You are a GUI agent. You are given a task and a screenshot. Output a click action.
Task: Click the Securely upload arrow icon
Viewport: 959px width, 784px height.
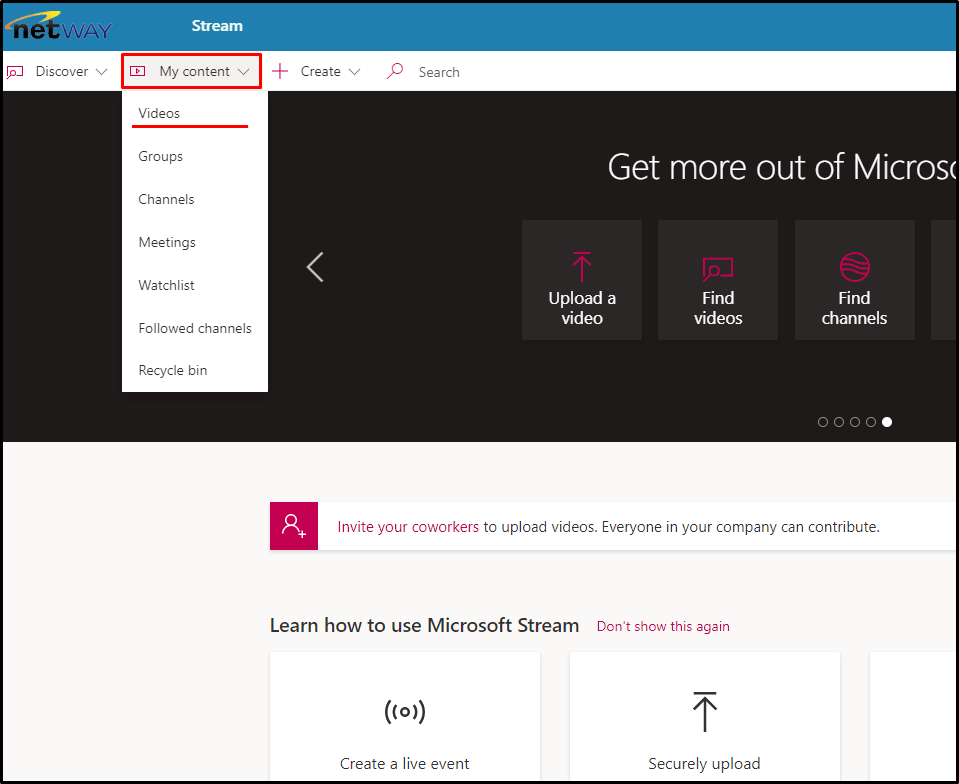(704, 712)
